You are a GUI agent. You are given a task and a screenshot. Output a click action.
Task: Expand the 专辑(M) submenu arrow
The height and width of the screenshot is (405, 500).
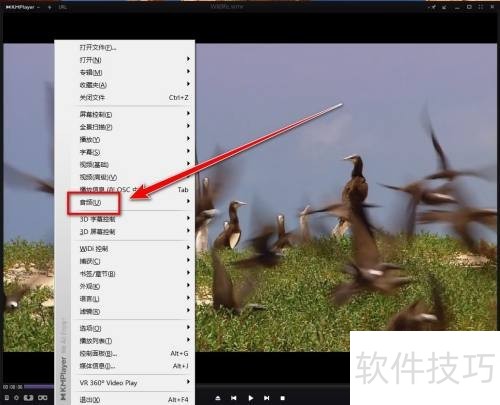(188, 71)
